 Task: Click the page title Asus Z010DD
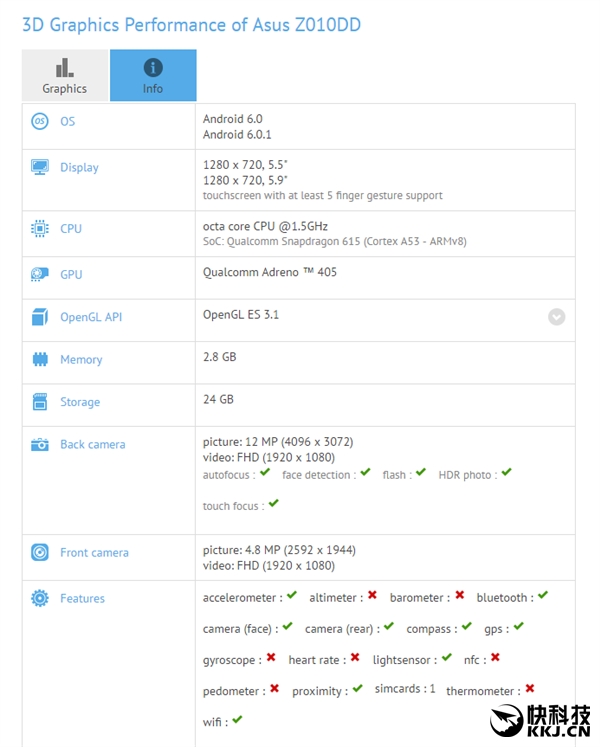191,23
